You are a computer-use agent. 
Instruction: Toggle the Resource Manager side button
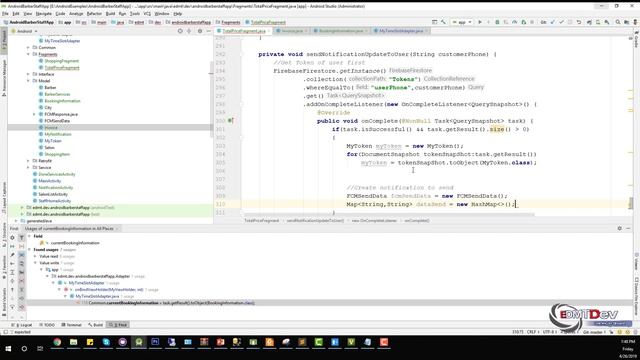click(x=4, y=78)
